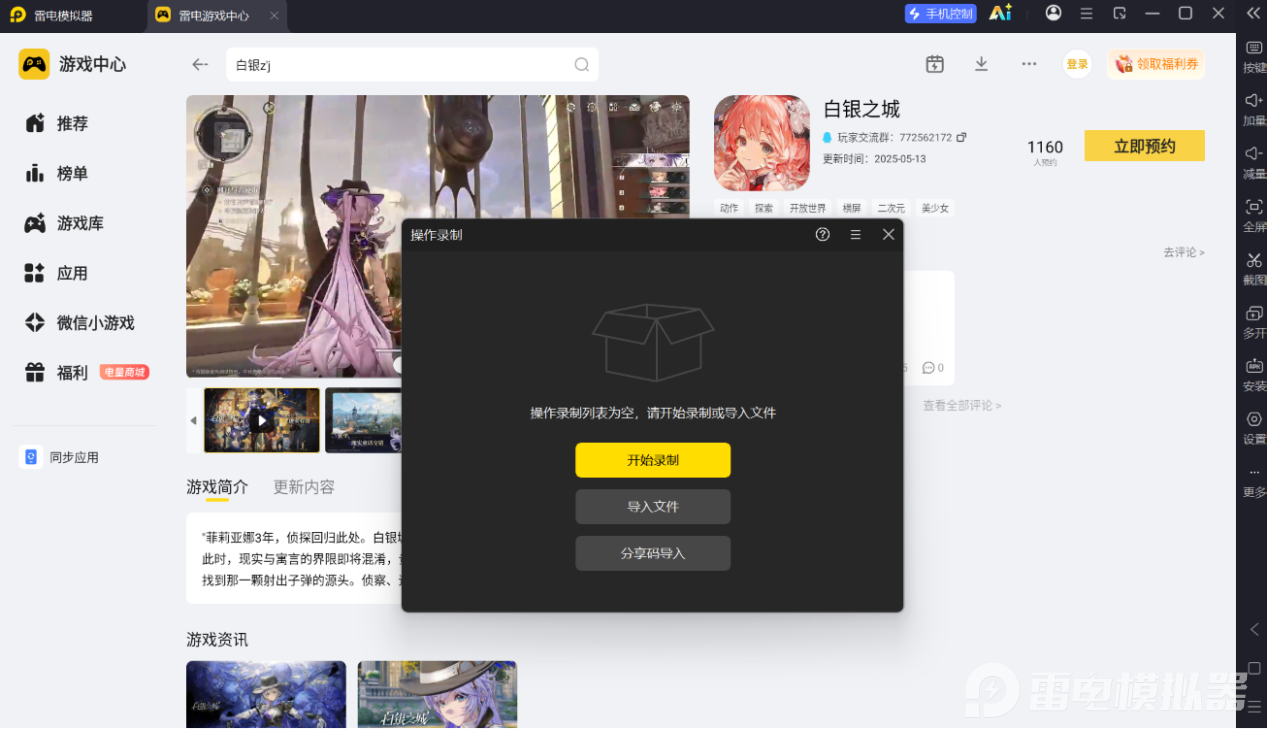Screen dimensions: 1267x729
Task: Go to 游戏库 in the sidebar
Action: (64, 223)
